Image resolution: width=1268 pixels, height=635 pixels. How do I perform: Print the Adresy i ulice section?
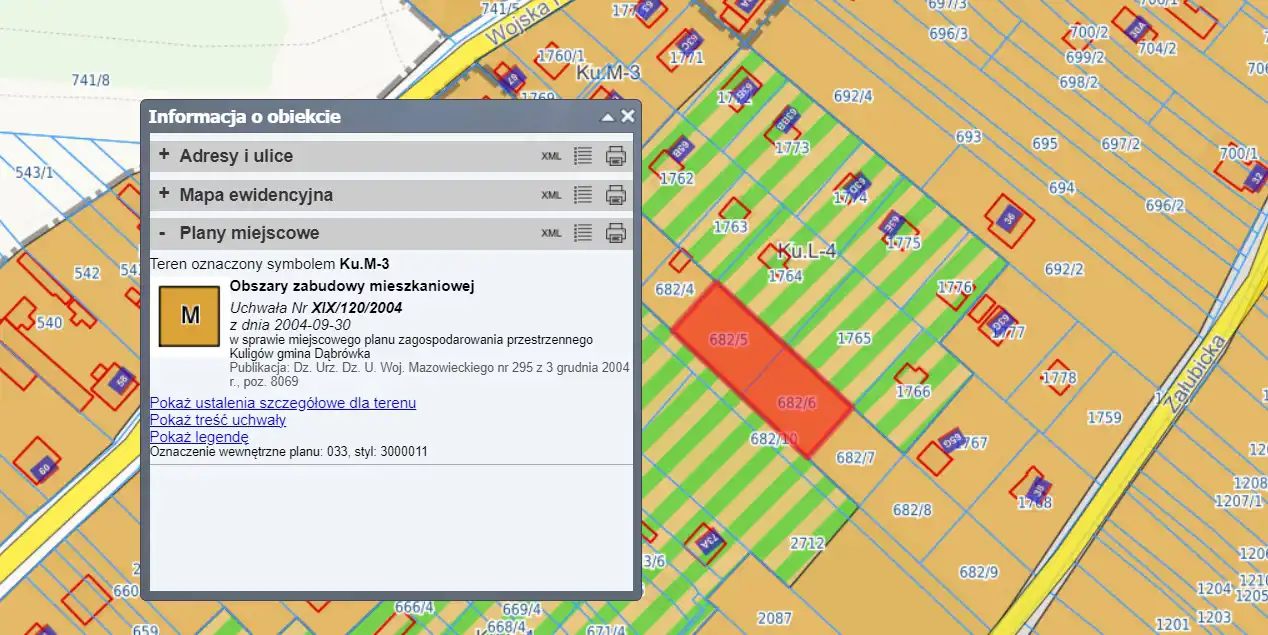616,156
